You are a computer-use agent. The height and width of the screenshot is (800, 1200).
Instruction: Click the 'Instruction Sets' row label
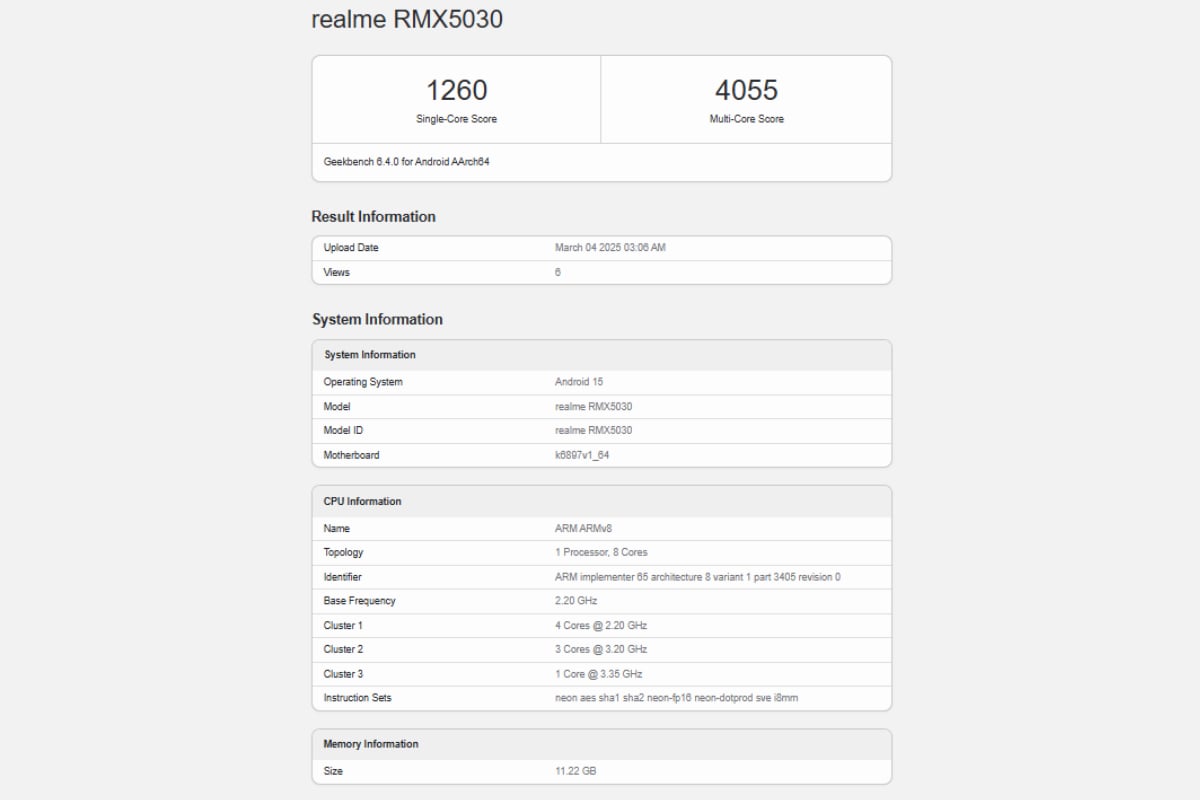coord(358,698)
